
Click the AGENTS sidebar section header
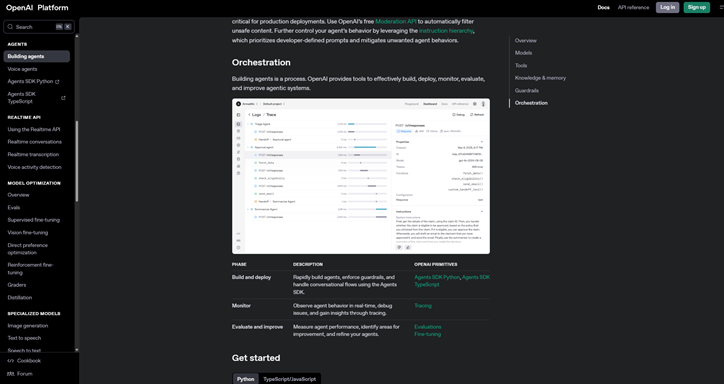pyautogui.click(x=17, y=44)
